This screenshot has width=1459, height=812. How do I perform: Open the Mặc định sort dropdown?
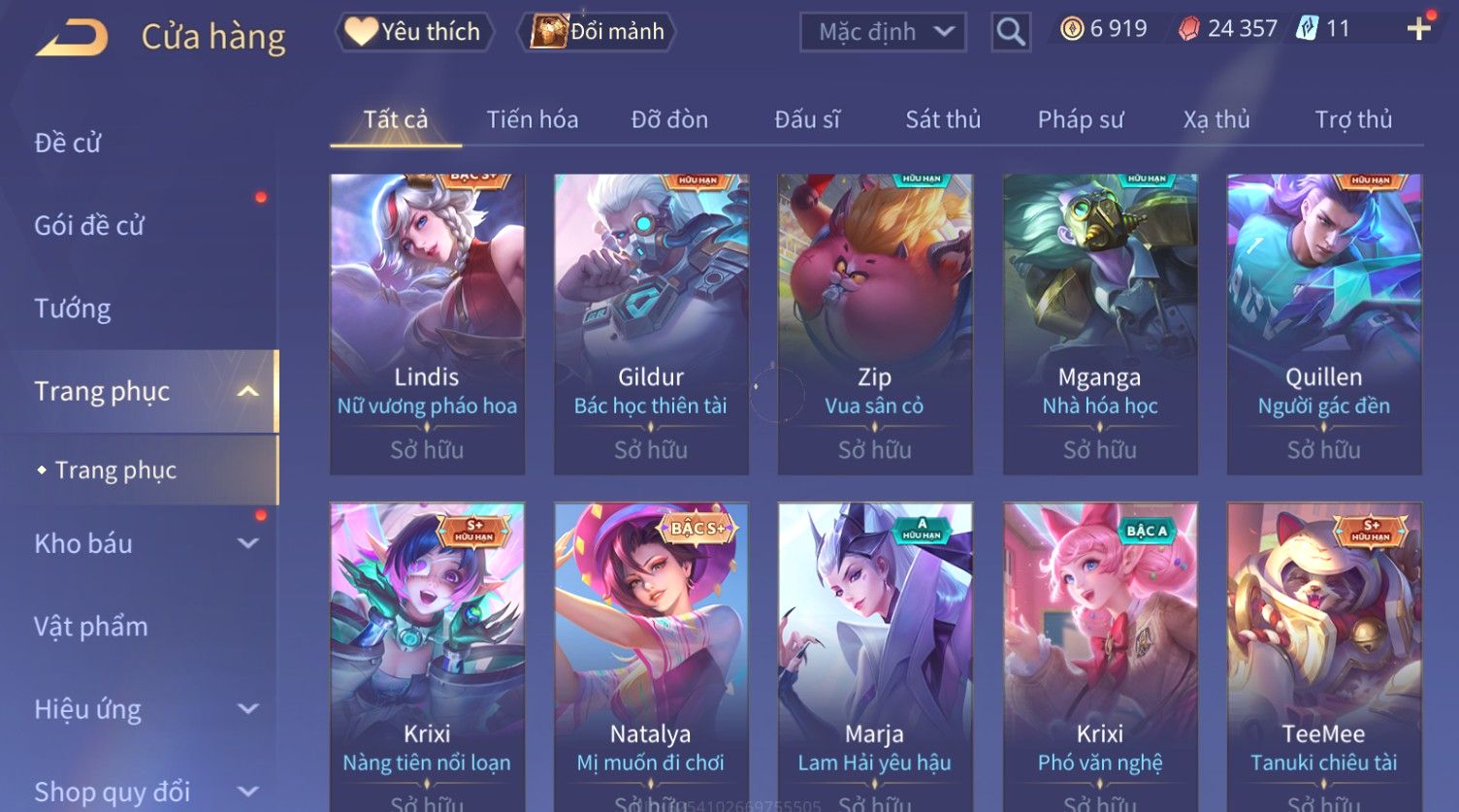(x=883, y=32)
